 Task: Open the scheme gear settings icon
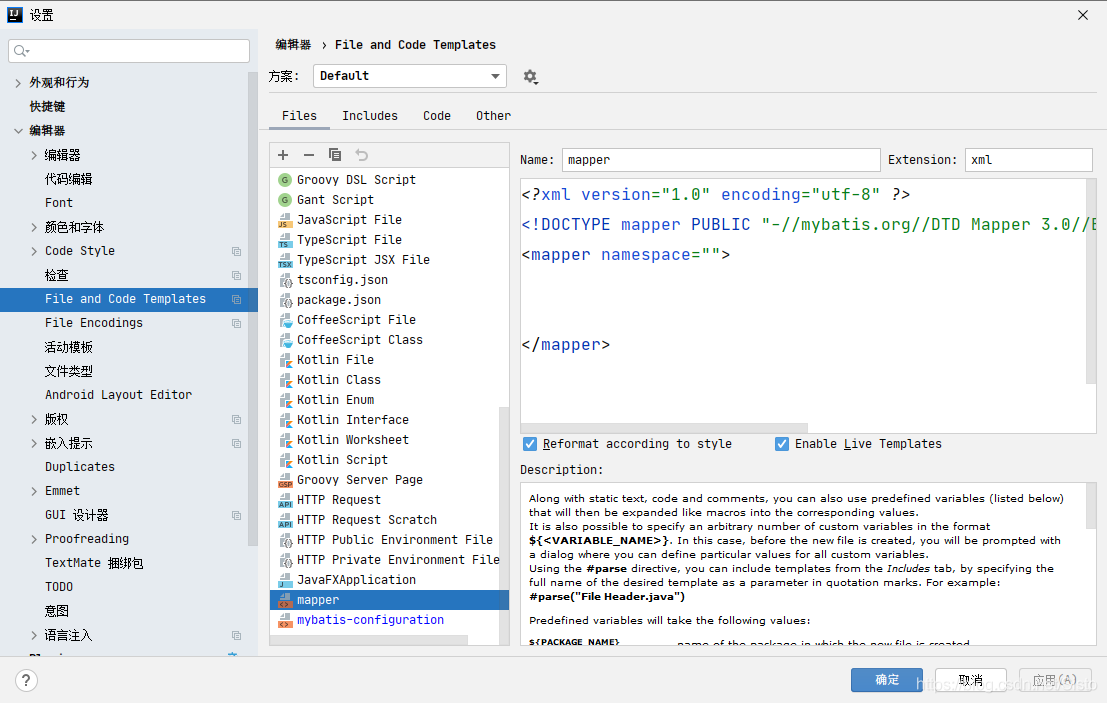(x=530, y=77)
